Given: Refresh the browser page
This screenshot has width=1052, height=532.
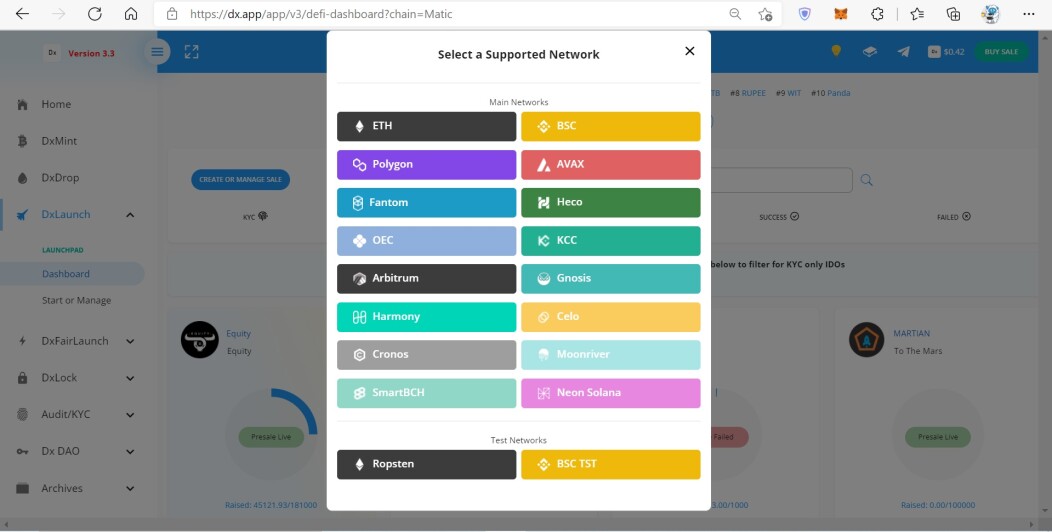Looking at the screenshot, I should [95, 14].
